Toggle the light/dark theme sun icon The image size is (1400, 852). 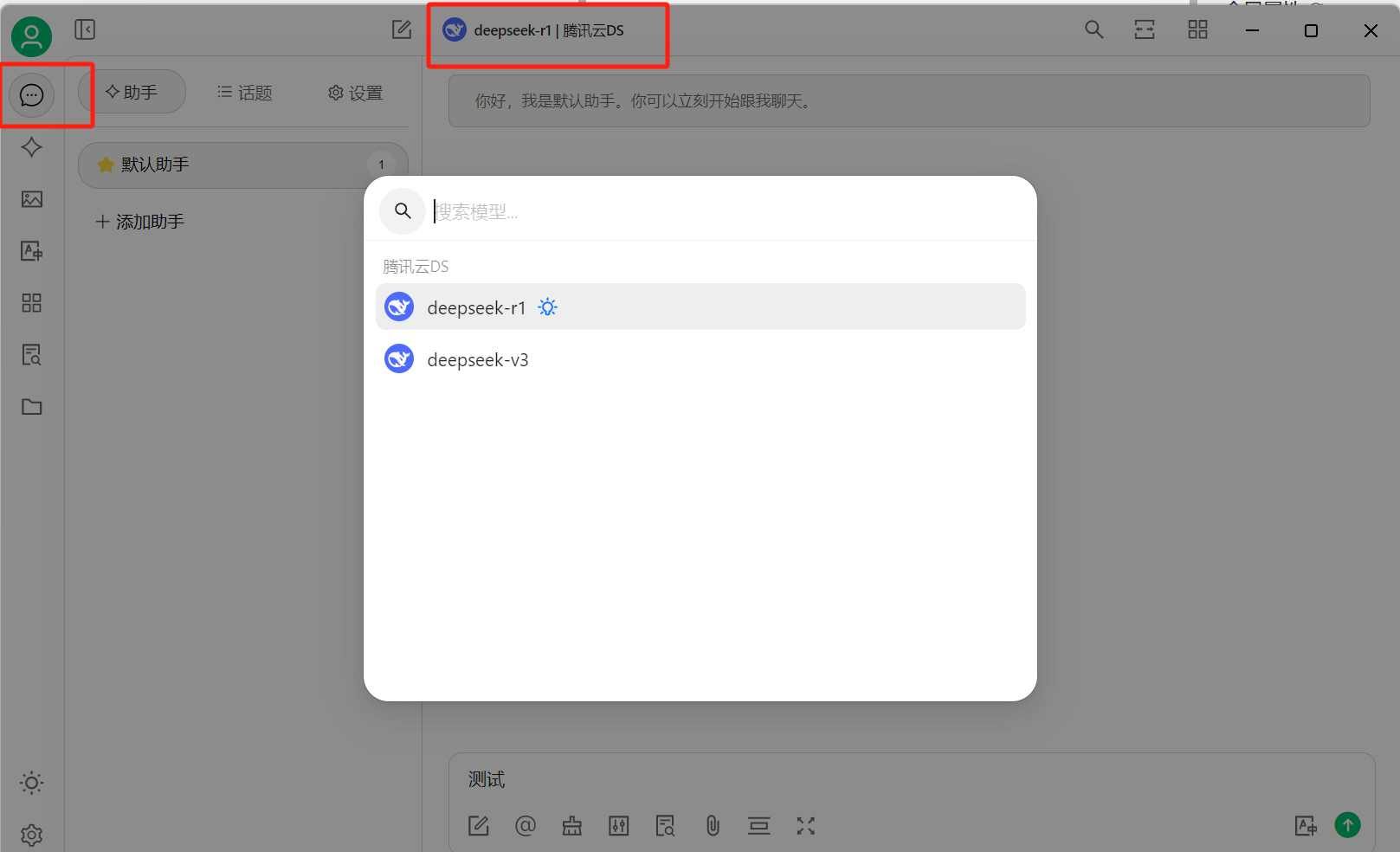tap(32, 784)
